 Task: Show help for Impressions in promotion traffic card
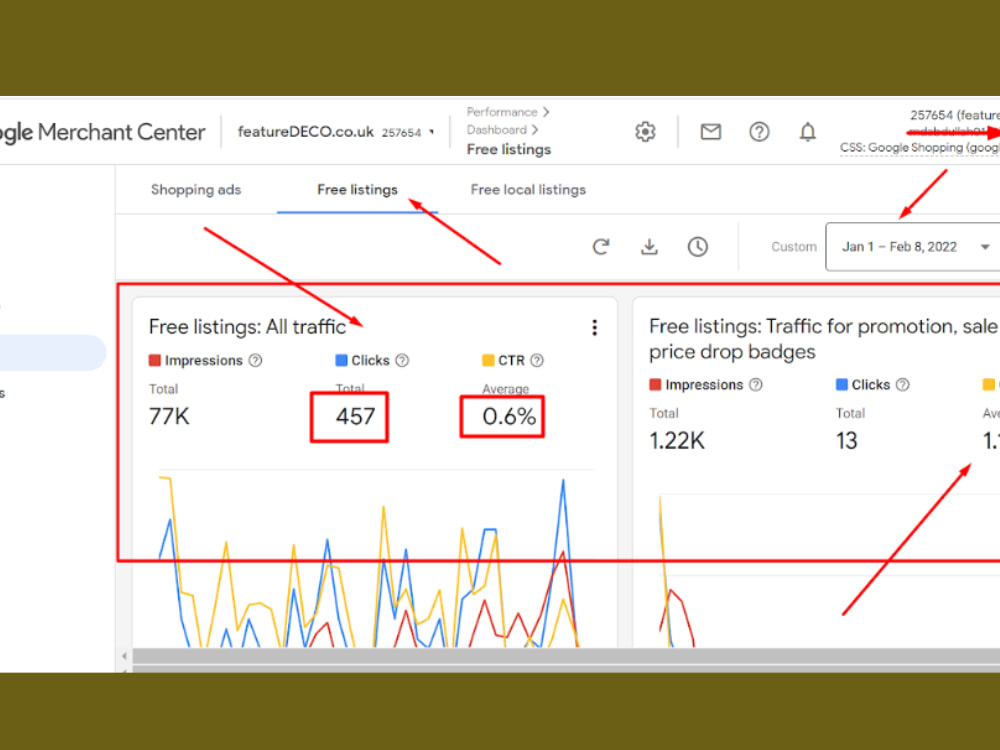click(x=756, y=385)
